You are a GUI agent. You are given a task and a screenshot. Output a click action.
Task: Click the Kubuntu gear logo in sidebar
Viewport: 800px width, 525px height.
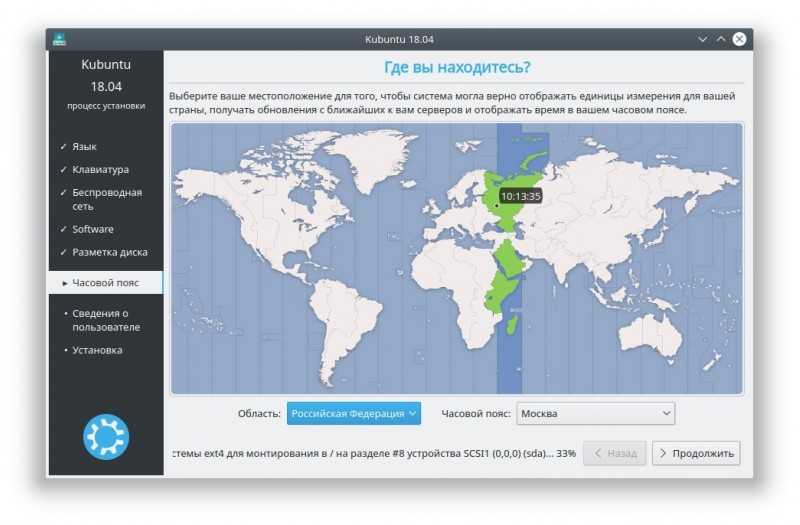coord(106,437)
